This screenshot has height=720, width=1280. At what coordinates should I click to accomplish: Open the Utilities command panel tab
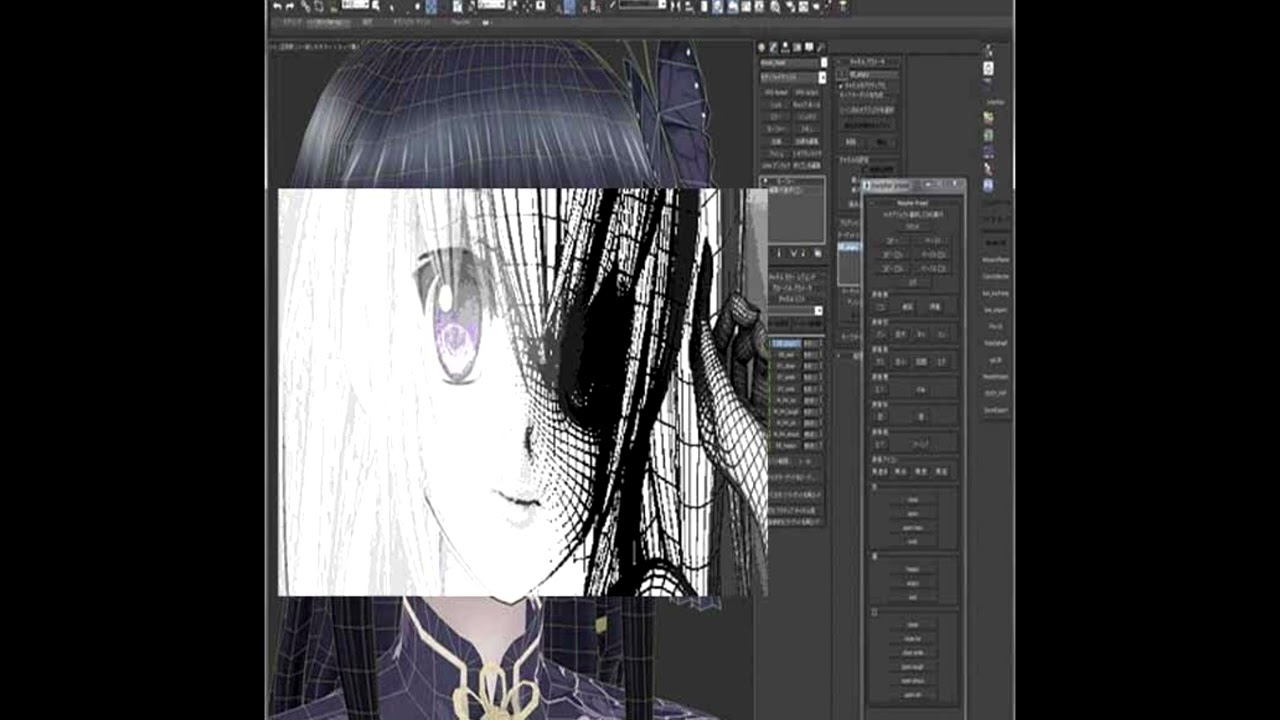pyautogui.click(x=821, y=47)
